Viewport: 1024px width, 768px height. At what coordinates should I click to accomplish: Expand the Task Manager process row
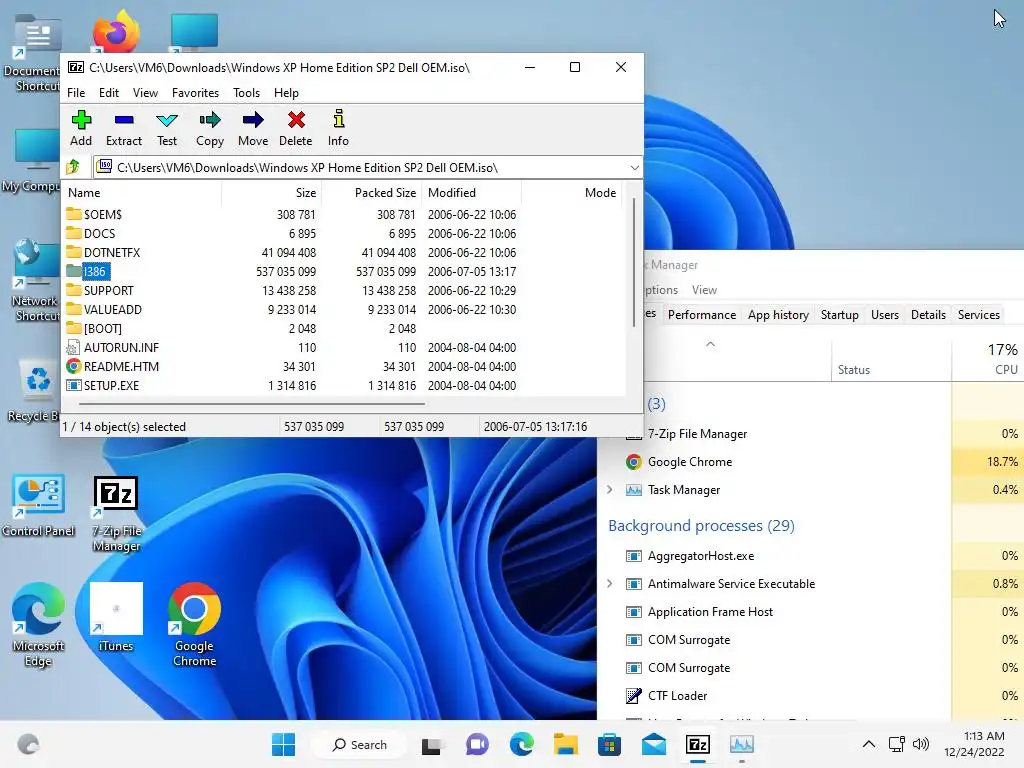coord(609,490)
